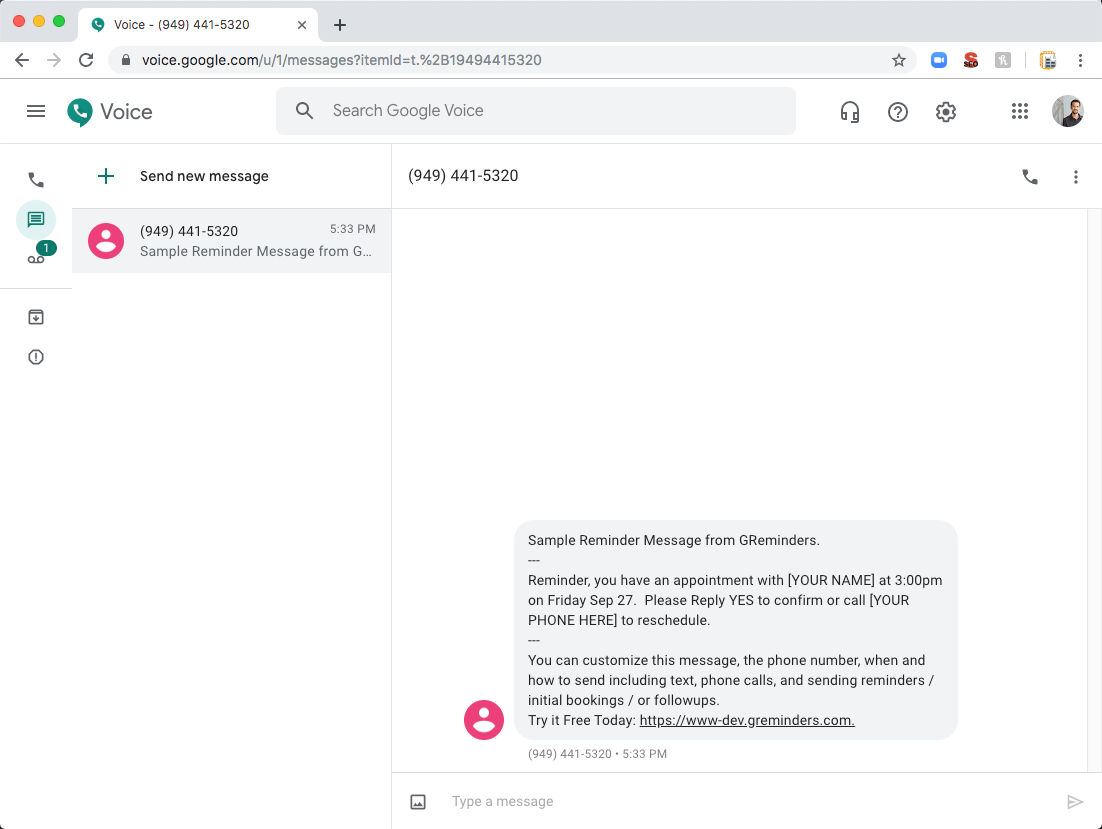This screenshot has height=829, width=1102.
Task: Open conversation from (949) 441-5320 in list
Action: pyautogui.click(x=231, y=241)
